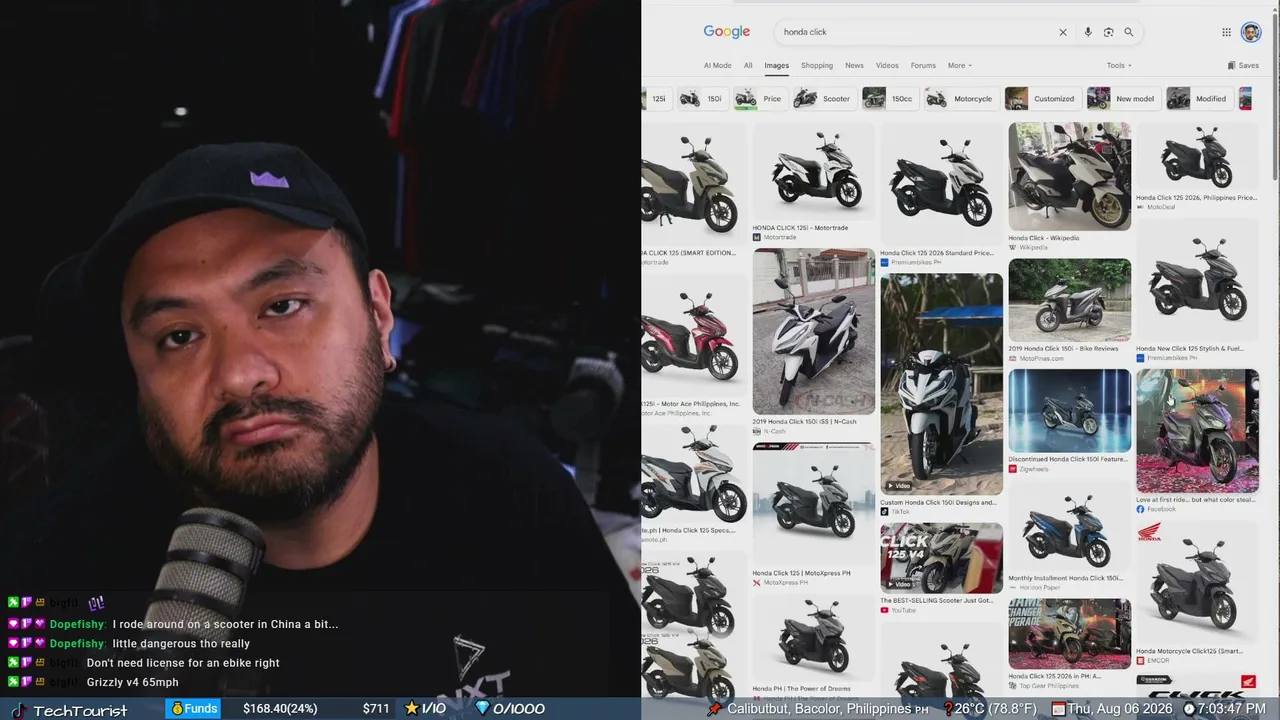This screenshot has height=720, width=1280.
Task: Open the News tab
Action: 854,65
